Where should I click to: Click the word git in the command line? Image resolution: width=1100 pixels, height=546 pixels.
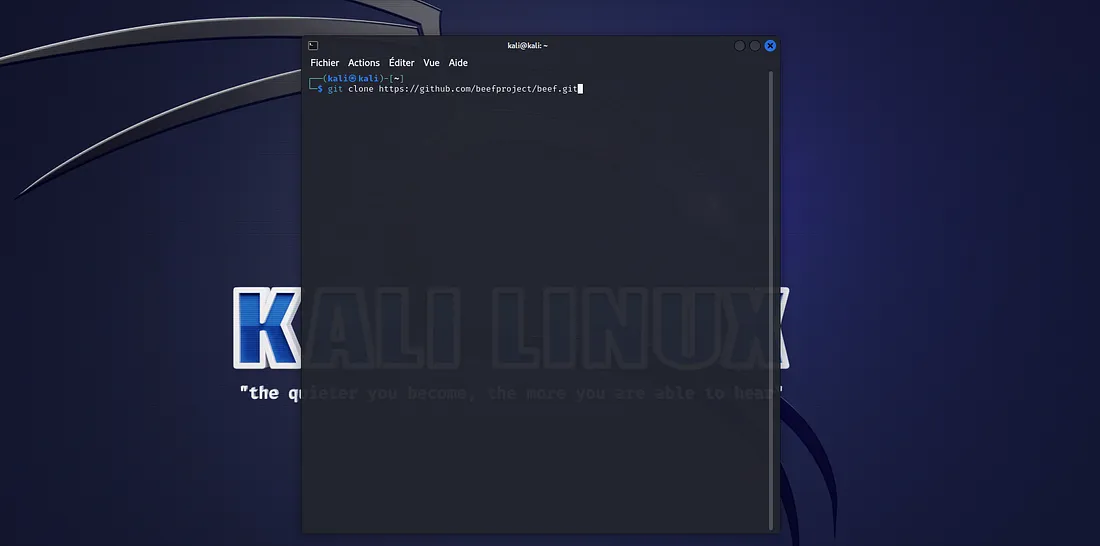tap(335, 89)
